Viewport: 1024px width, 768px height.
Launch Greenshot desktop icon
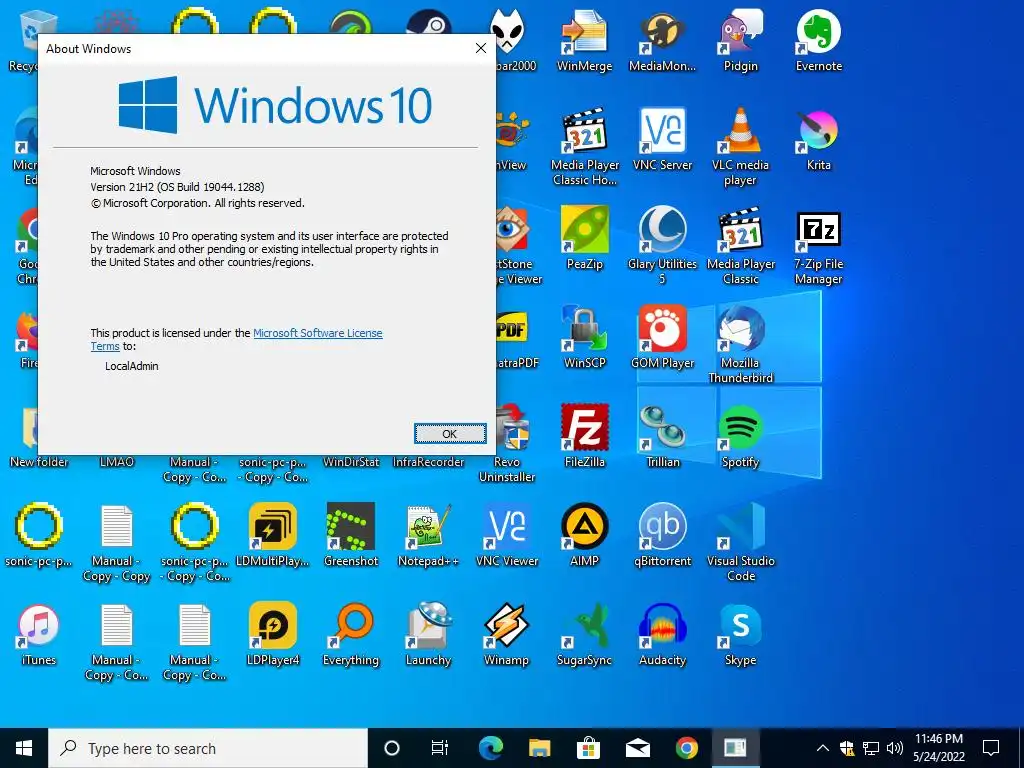[x=351, y=535]
